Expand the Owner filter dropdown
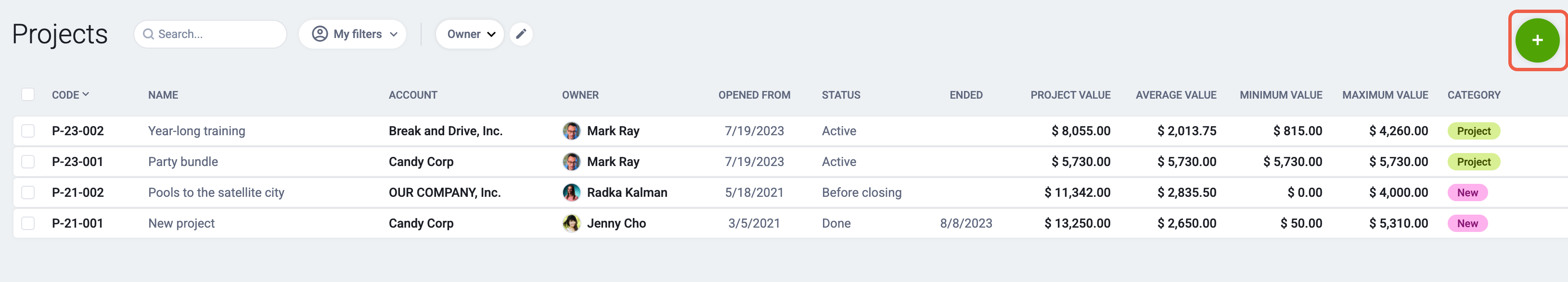The image size is (1568, 282). click(x=470, y=34)
